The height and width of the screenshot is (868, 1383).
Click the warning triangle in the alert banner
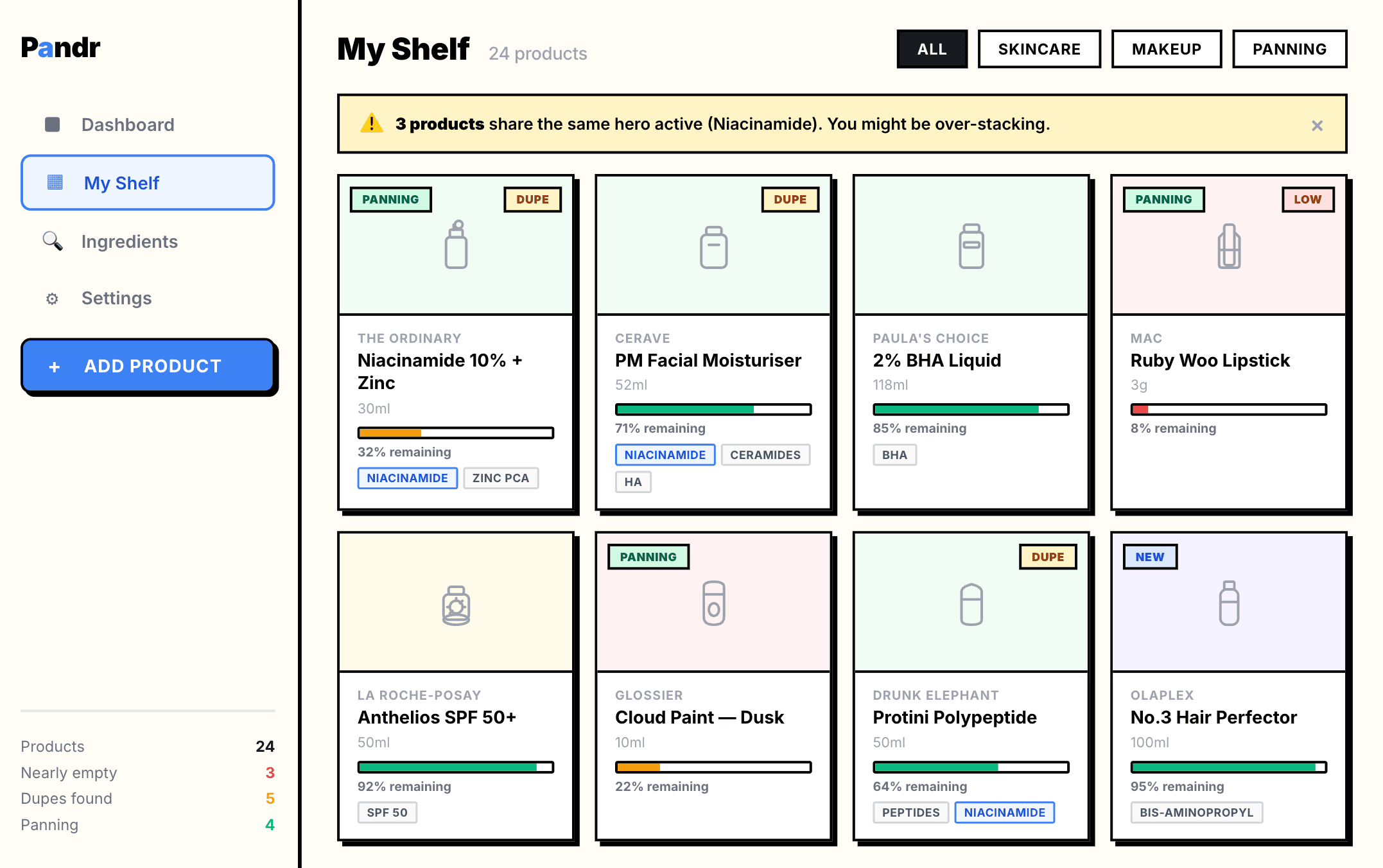coord(372,123)
